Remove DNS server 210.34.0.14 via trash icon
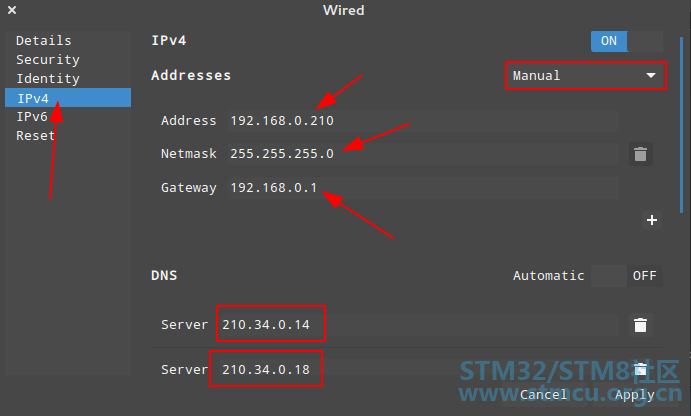Screen dimensions: 691x416 [x=640, y=325]
